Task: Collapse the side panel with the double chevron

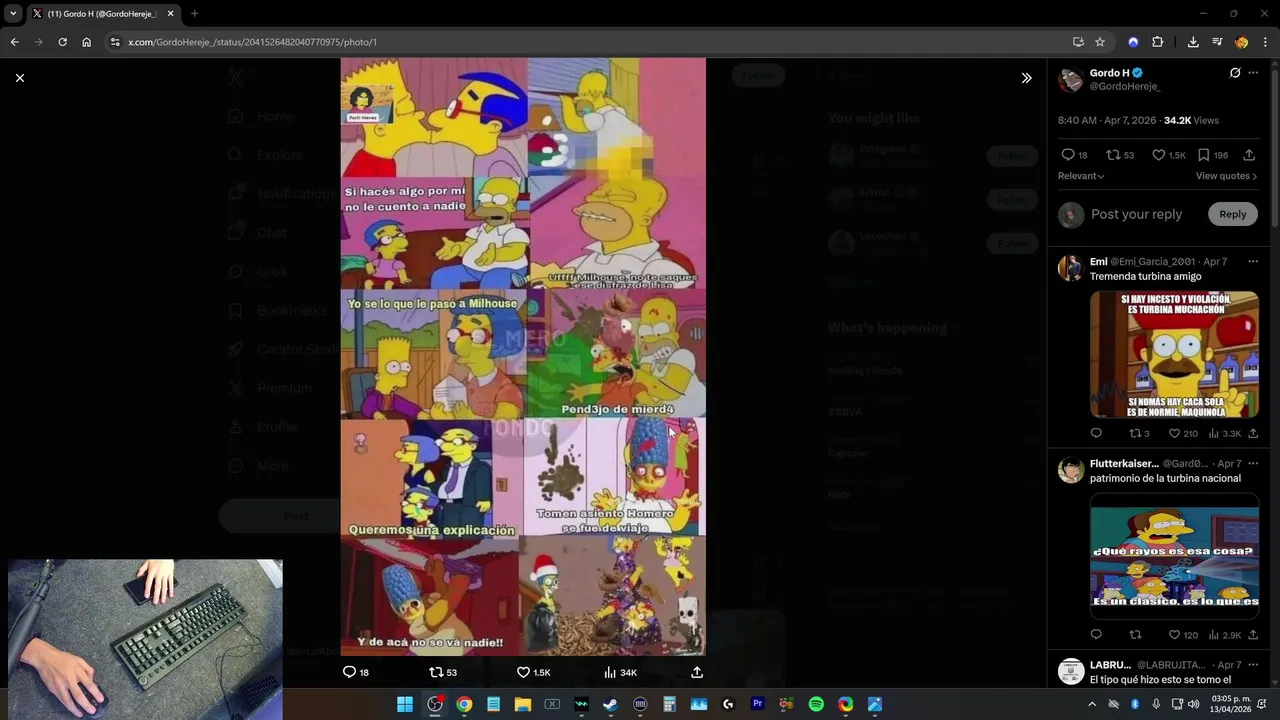Action: coord(1026,78)
